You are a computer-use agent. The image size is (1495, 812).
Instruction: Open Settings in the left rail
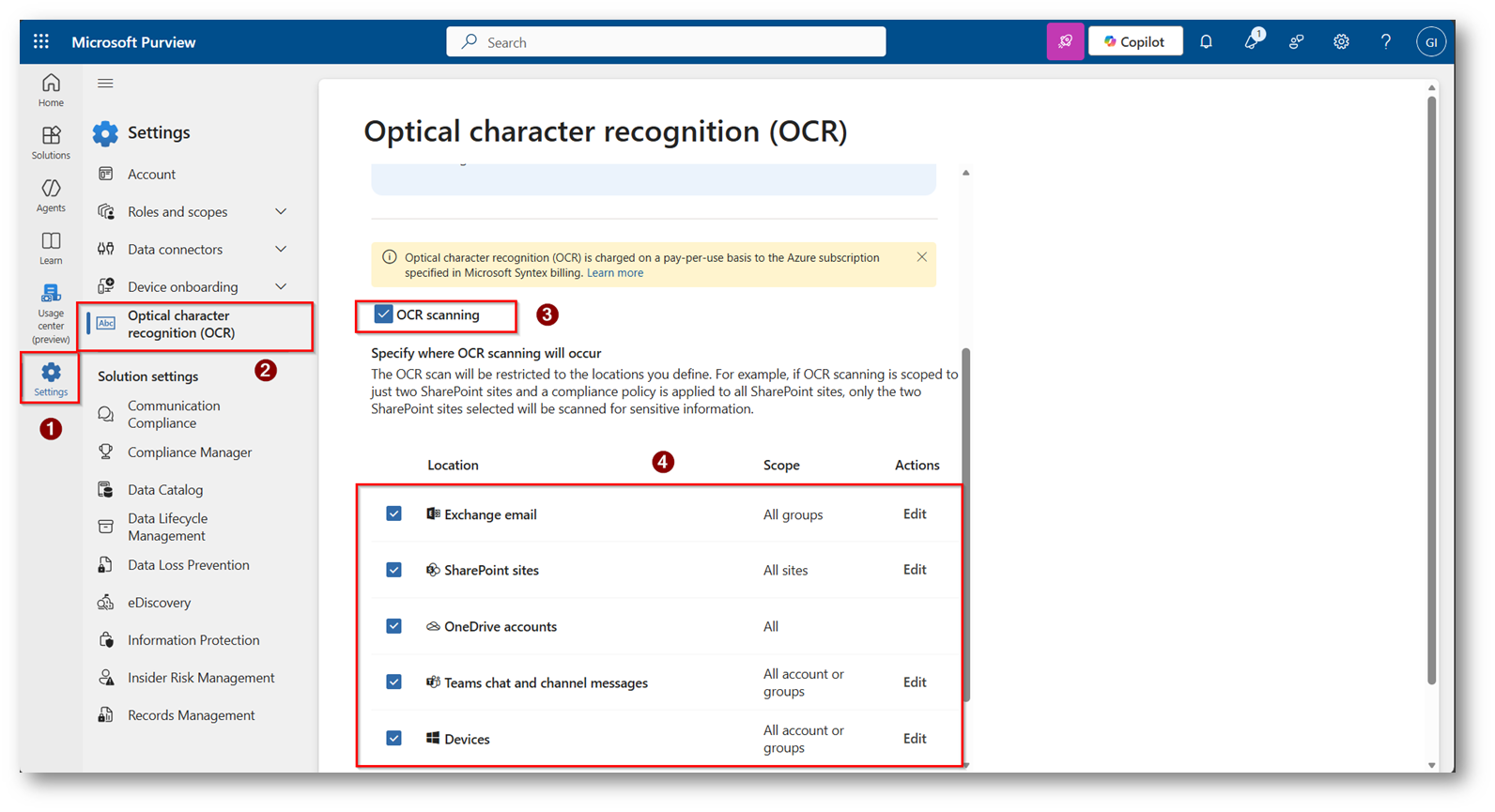tap(51, 379)
